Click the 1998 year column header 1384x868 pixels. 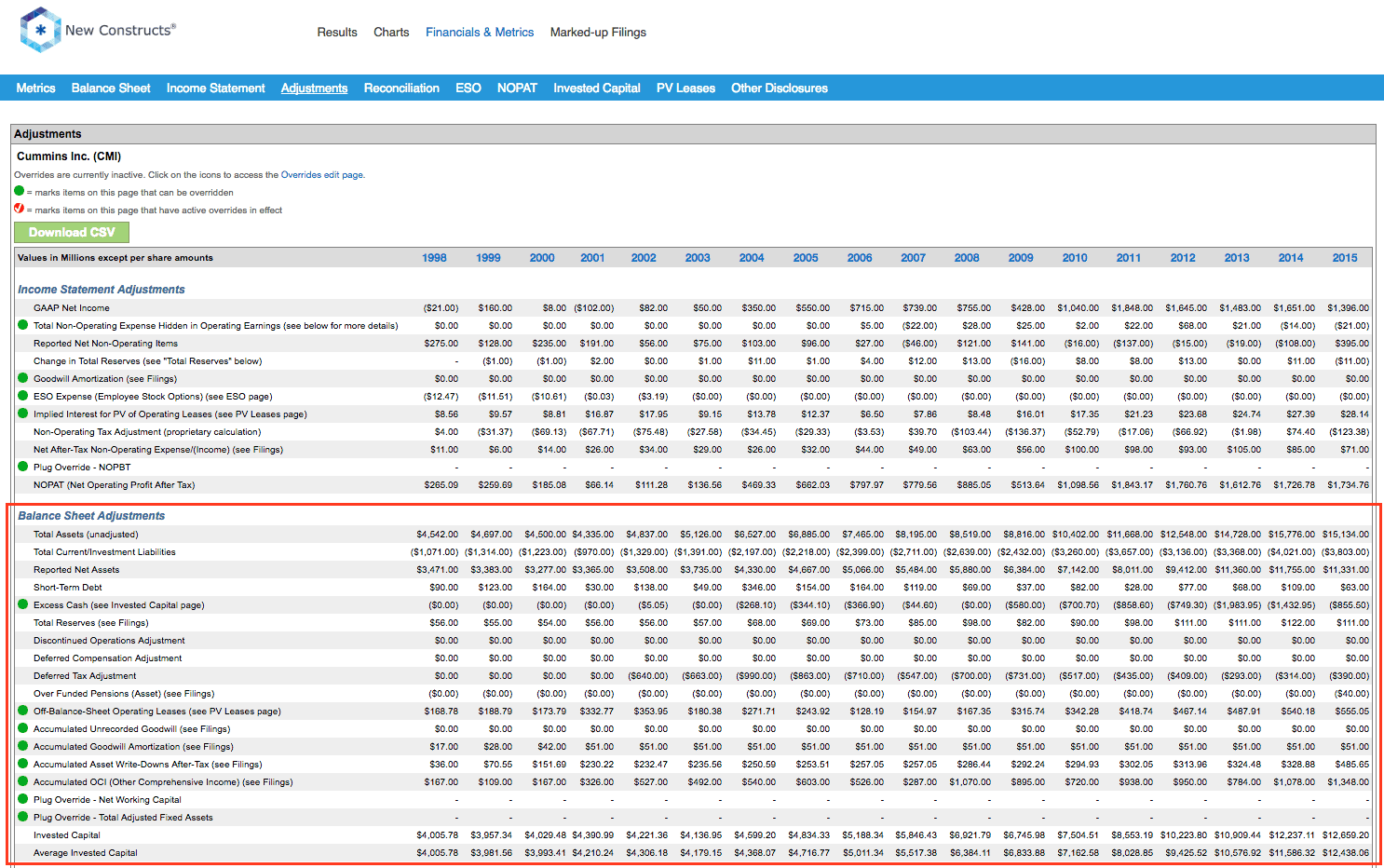pos(434,258)
